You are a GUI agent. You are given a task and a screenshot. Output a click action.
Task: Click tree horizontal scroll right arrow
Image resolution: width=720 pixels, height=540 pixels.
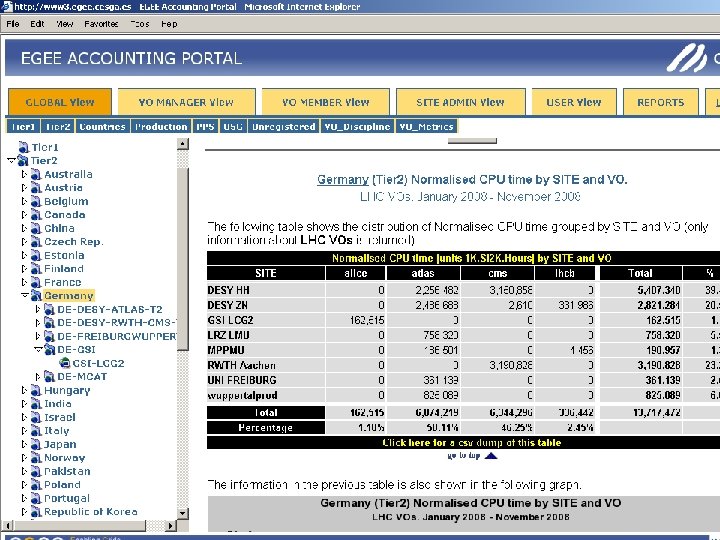tap(170, 525)
